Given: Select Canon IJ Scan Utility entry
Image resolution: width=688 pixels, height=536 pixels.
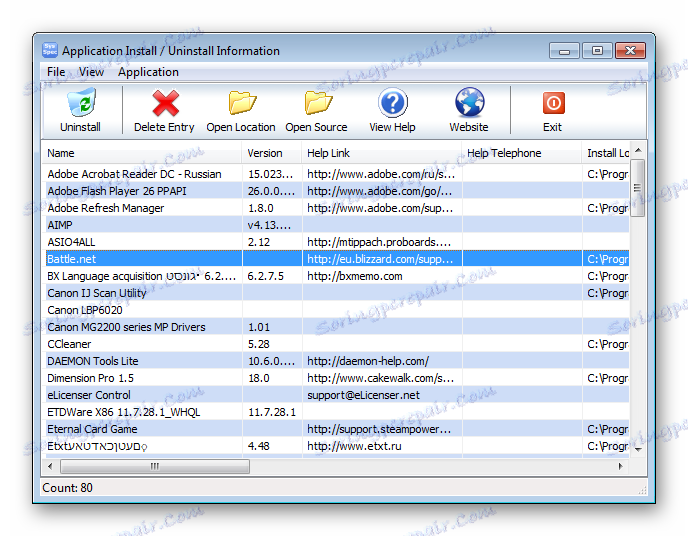Looking at the screenshot, I should tap(336, 293).
